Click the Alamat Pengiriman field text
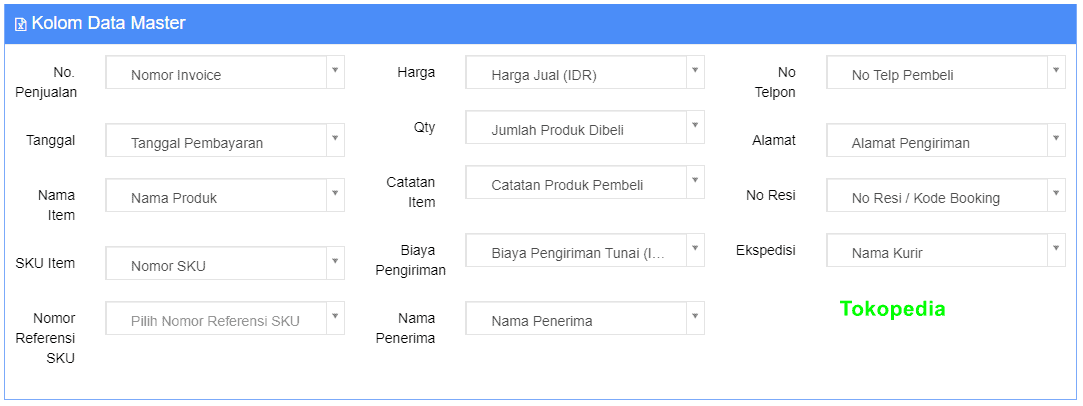 click(910, 143)
